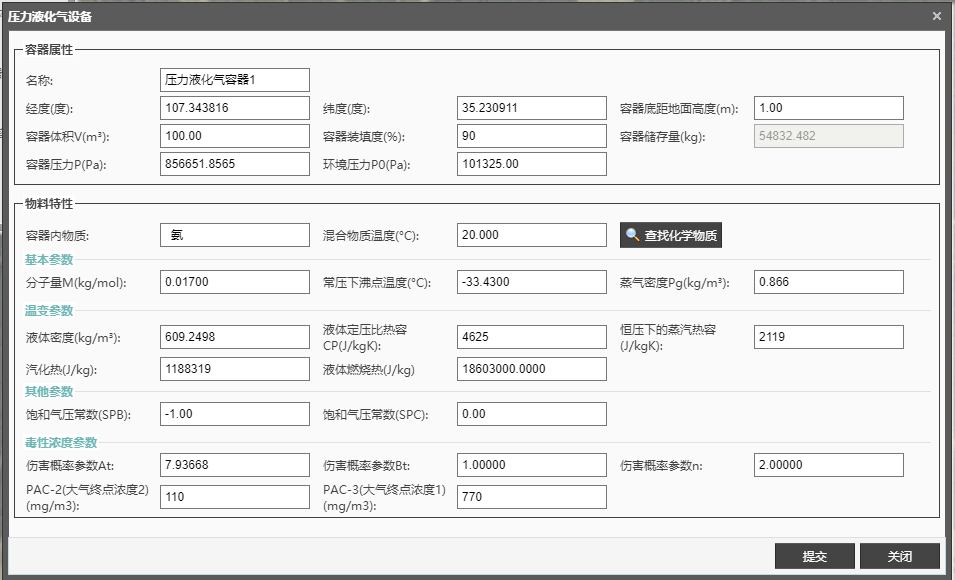Focus the 纬度 latitude input field
955x580 pixels.
[532, 108]
